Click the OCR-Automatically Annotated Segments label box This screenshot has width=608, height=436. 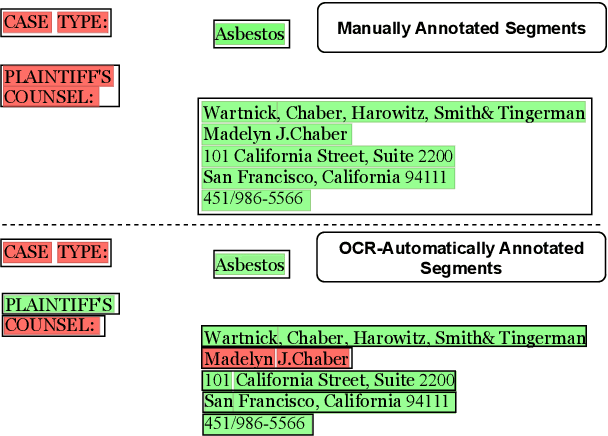(x=461, y=258)
